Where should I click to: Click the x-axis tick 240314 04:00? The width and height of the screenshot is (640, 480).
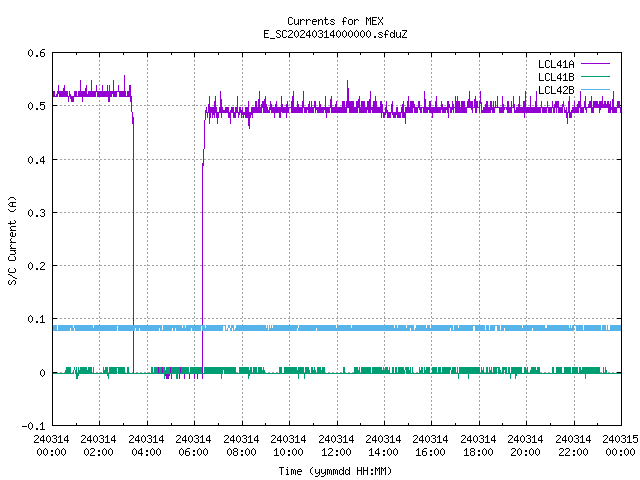click(x=146, y=446)
